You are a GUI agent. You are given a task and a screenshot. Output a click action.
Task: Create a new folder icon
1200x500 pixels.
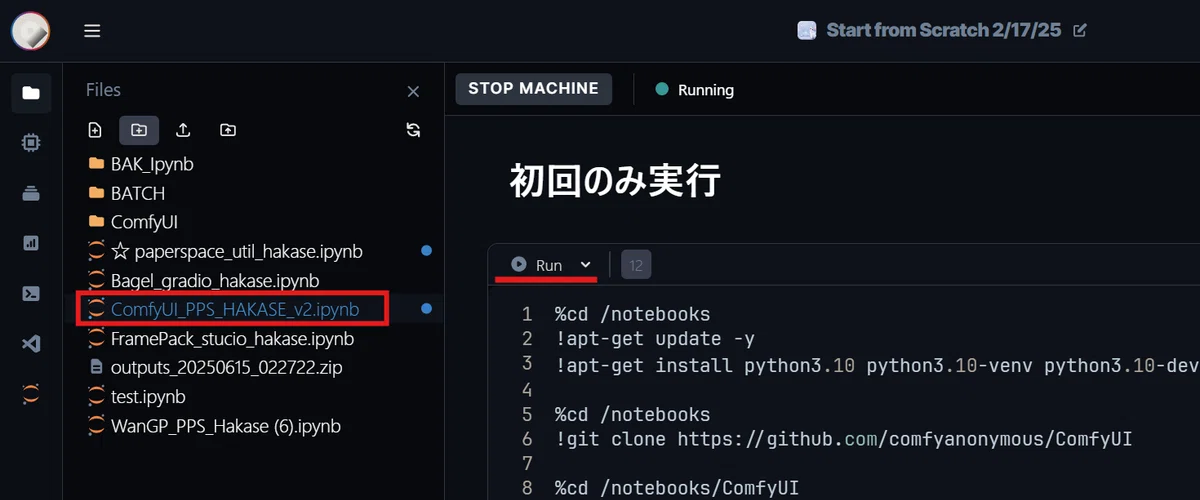click(139, 130)
